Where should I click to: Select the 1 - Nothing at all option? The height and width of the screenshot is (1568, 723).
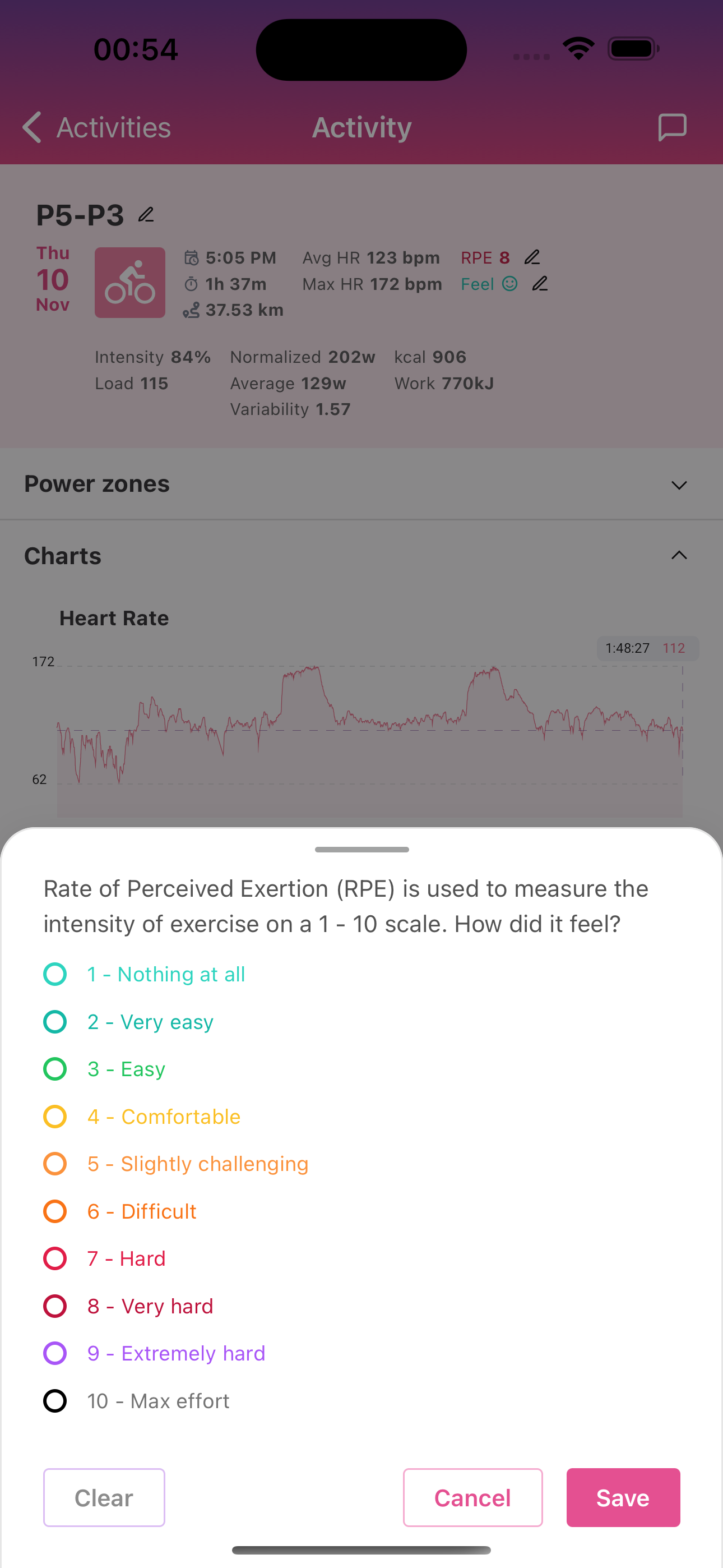pyautogui.click(x=55, y=974)
